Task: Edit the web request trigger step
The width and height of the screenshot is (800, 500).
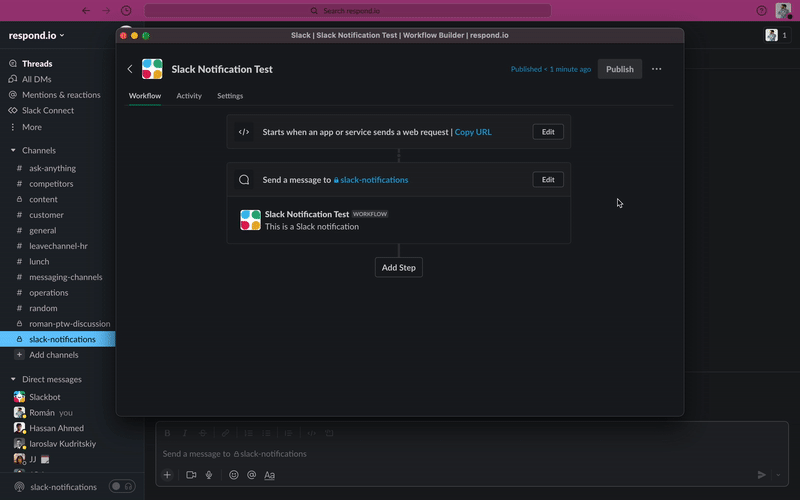Action: pos(548,132)
